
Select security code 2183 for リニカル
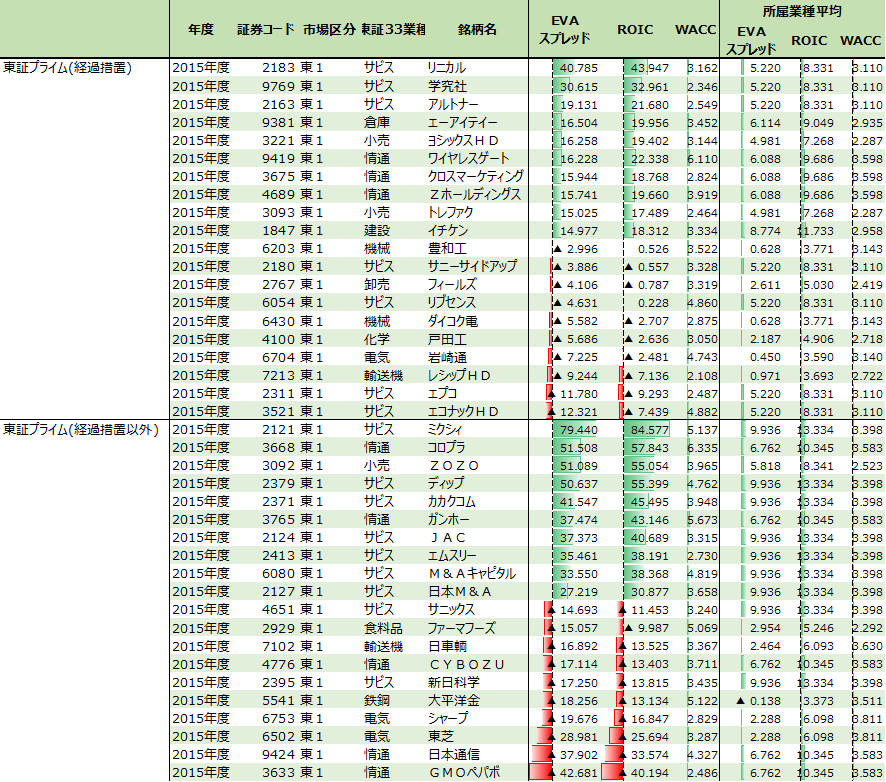pos(278,68)
